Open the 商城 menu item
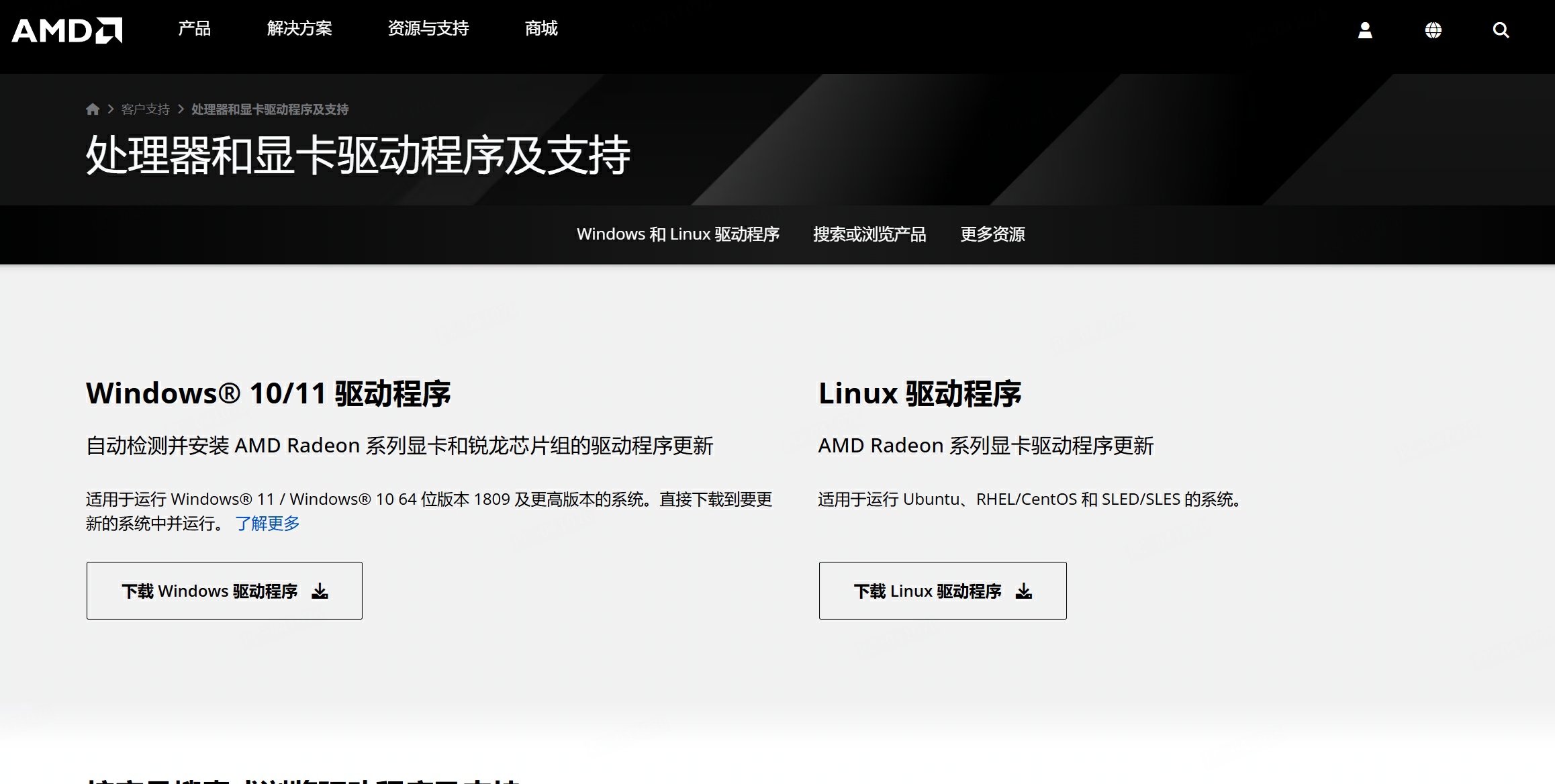Image resolution: width=1555 pixels, height=784 pixels. pos(541,28)
